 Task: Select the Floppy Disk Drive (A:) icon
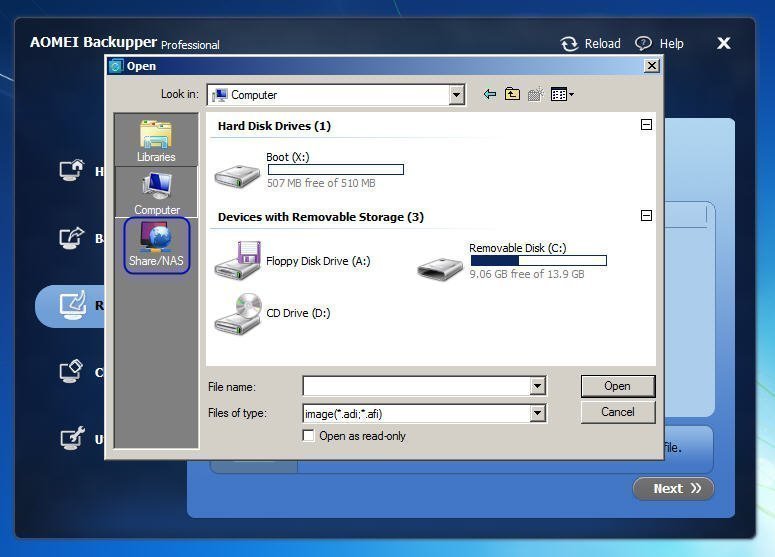(237, 260)
